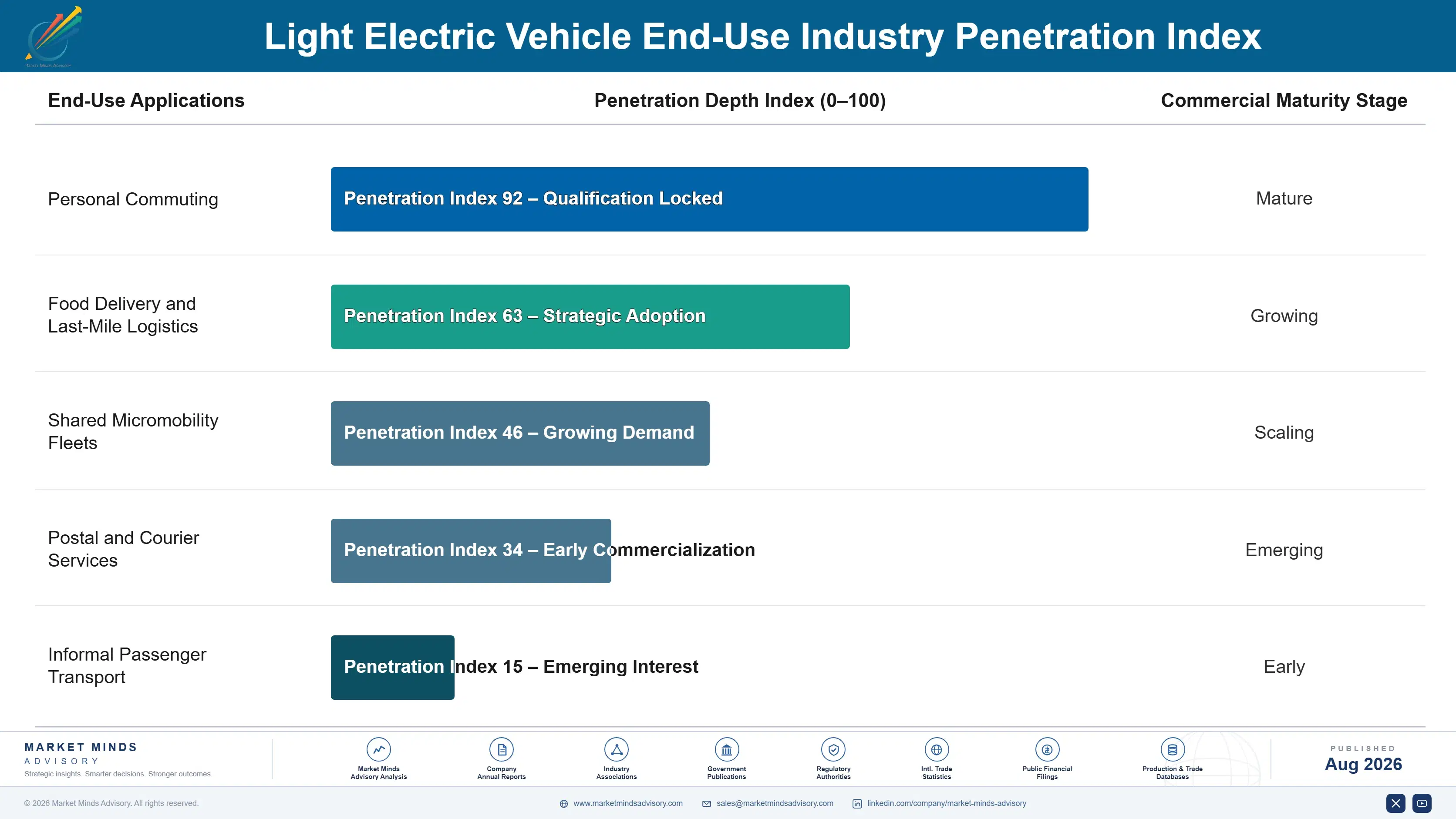Click 'Penetration Depth Index (0–100)' column header
This screenshot has width=1456, height=819.
(x=740, y=101)
